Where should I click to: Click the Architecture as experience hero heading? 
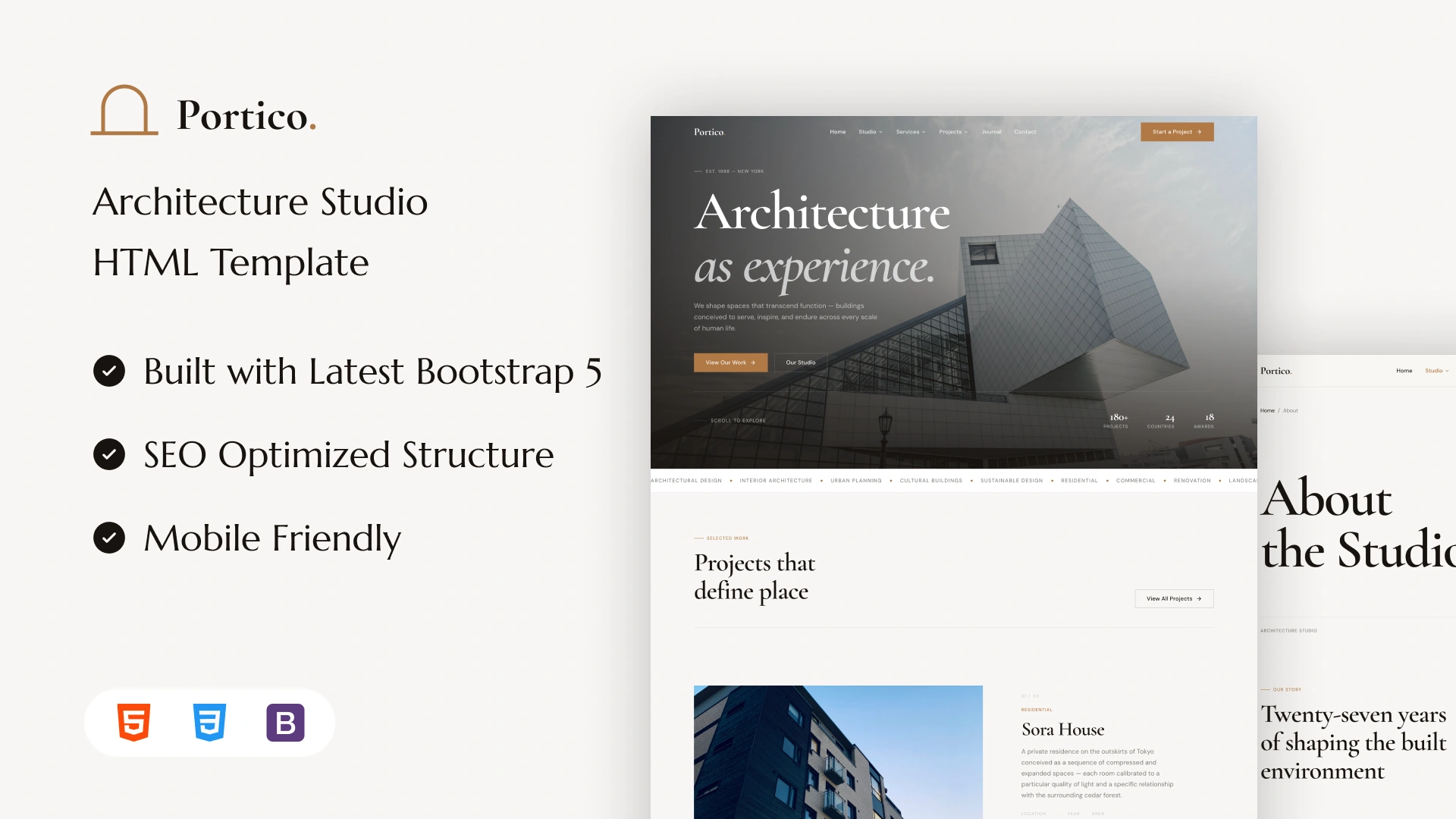[x=822, y=241]
